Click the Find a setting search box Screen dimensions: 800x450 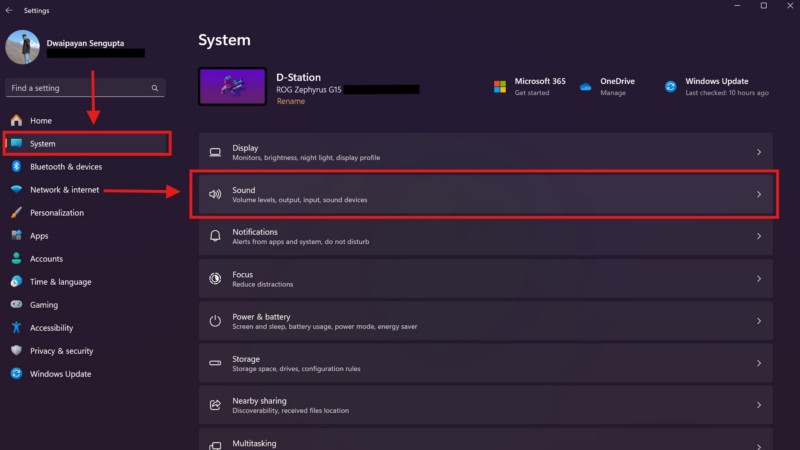click(x=78, y=88)
